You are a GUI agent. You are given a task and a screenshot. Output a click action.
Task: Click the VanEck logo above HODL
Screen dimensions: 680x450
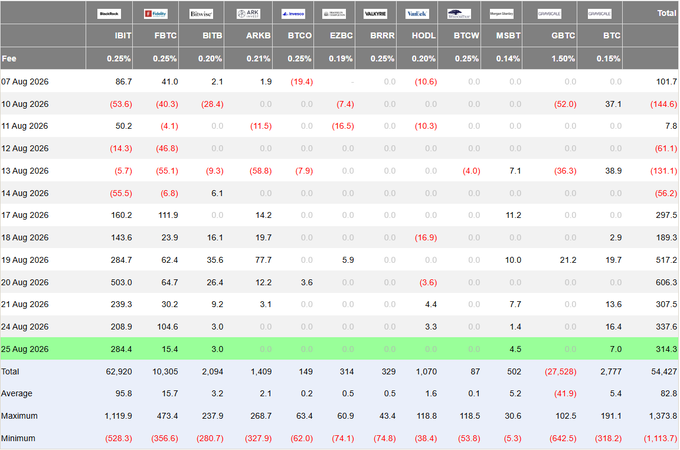417,14
